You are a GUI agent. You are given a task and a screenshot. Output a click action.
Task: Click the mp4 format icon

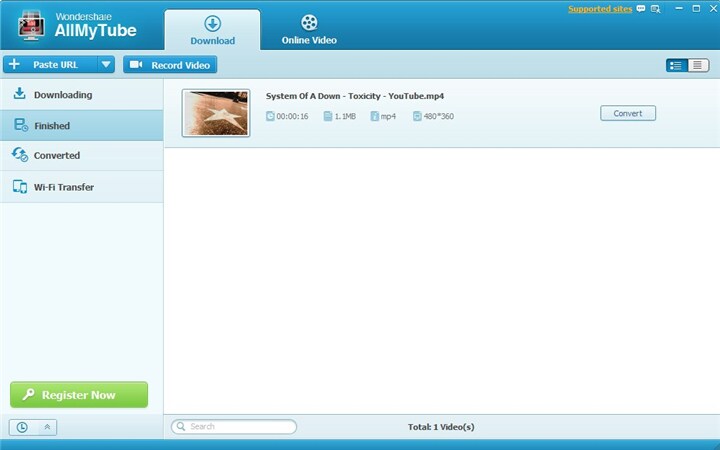375,116
